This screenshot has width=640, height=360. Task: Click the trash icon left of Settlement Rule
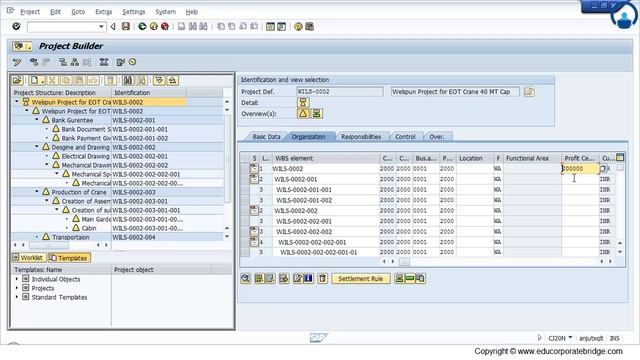coord(322,278)
